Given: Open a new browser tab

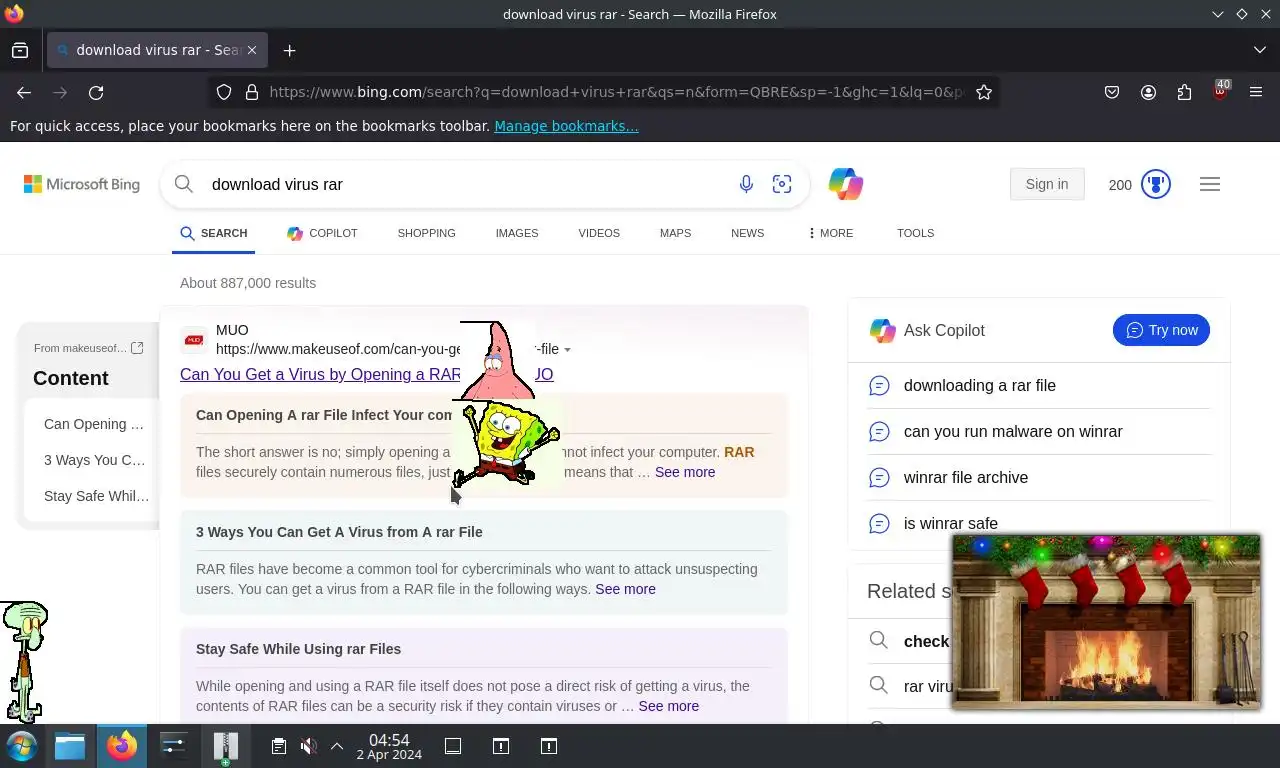Looking at the screenshot, I should (289, 50).
